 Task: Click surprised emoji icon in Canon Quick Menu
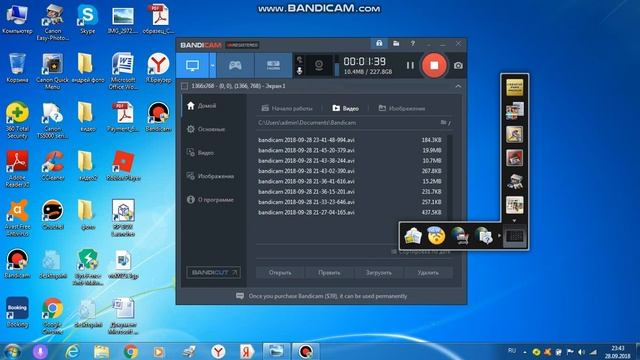(x=436, y=236)
